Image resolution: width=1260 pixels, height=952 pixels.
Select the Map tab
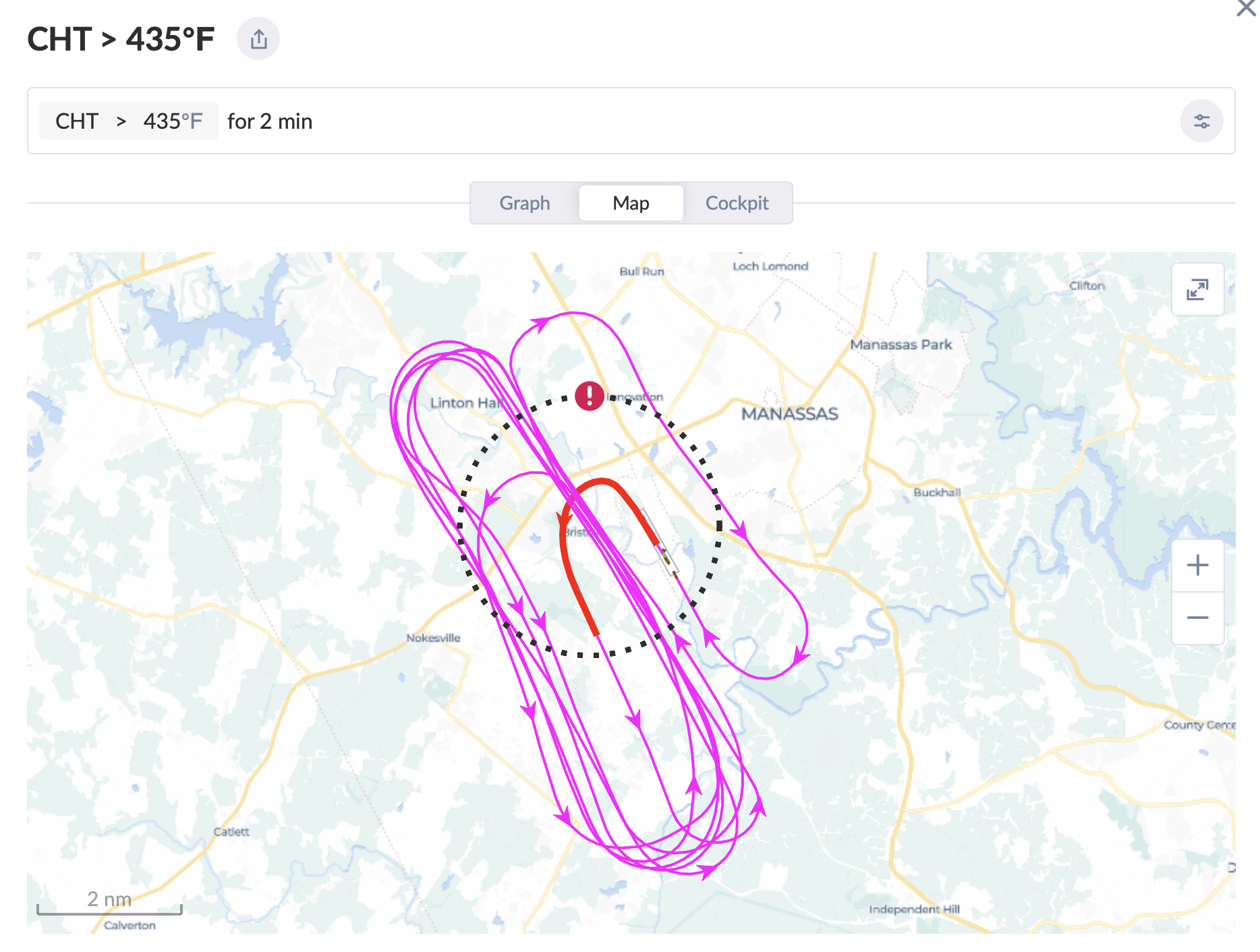631,203
